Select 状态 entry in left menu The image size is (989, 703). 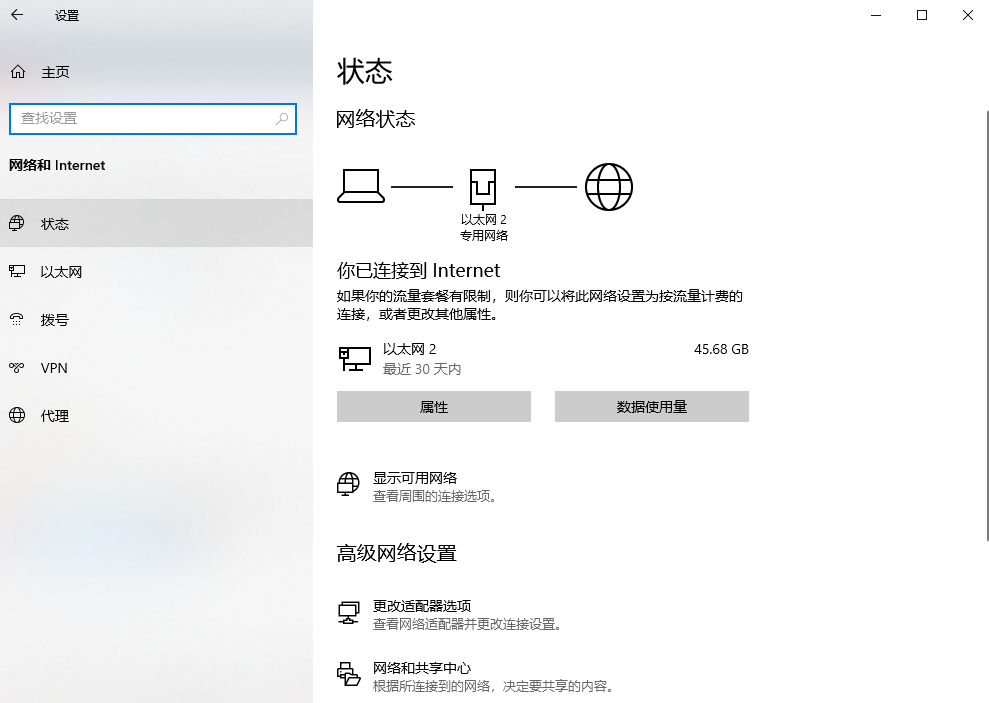tap(55, 224)
